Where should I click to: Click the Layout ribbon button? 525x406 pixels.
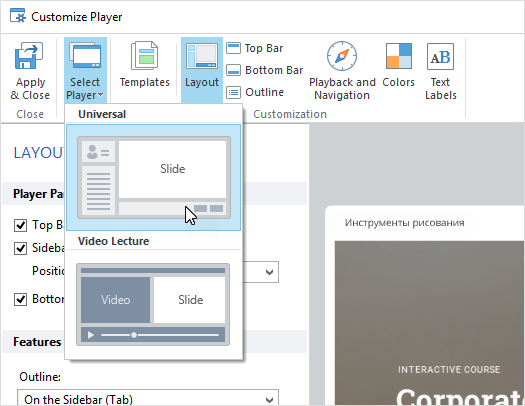[202, 70]
